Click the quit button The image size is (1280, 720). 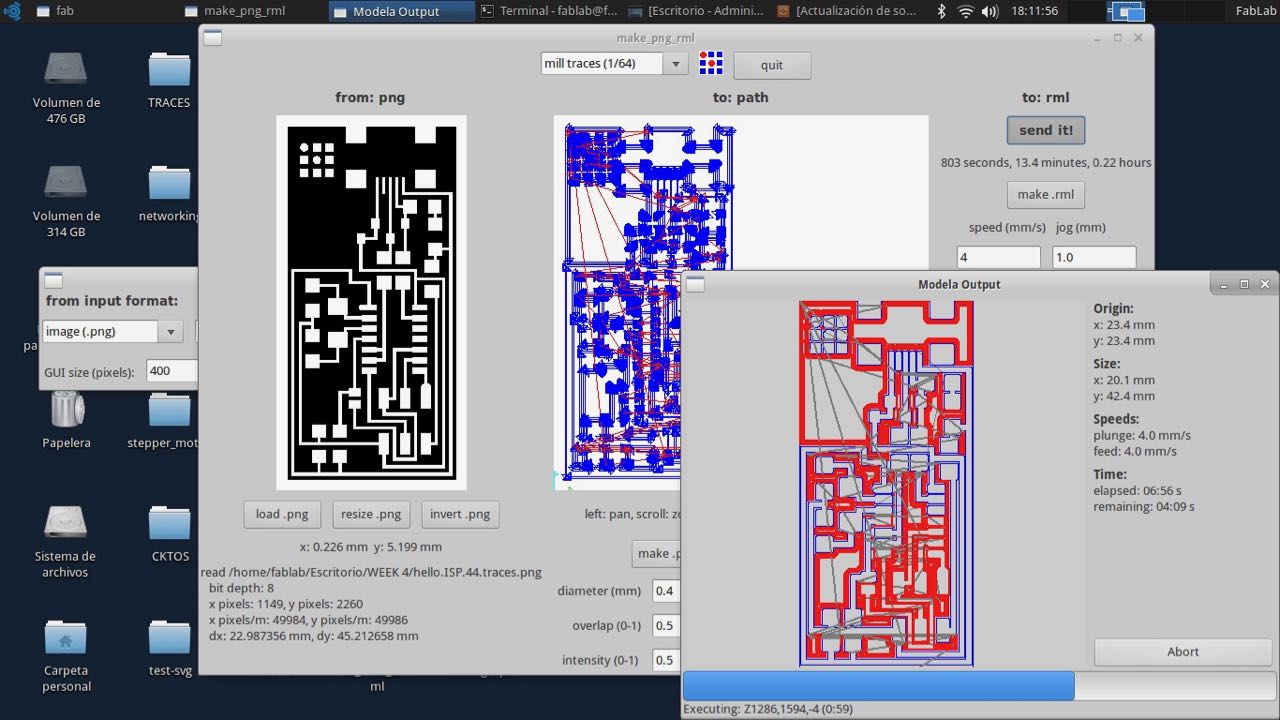pos(772,65)
